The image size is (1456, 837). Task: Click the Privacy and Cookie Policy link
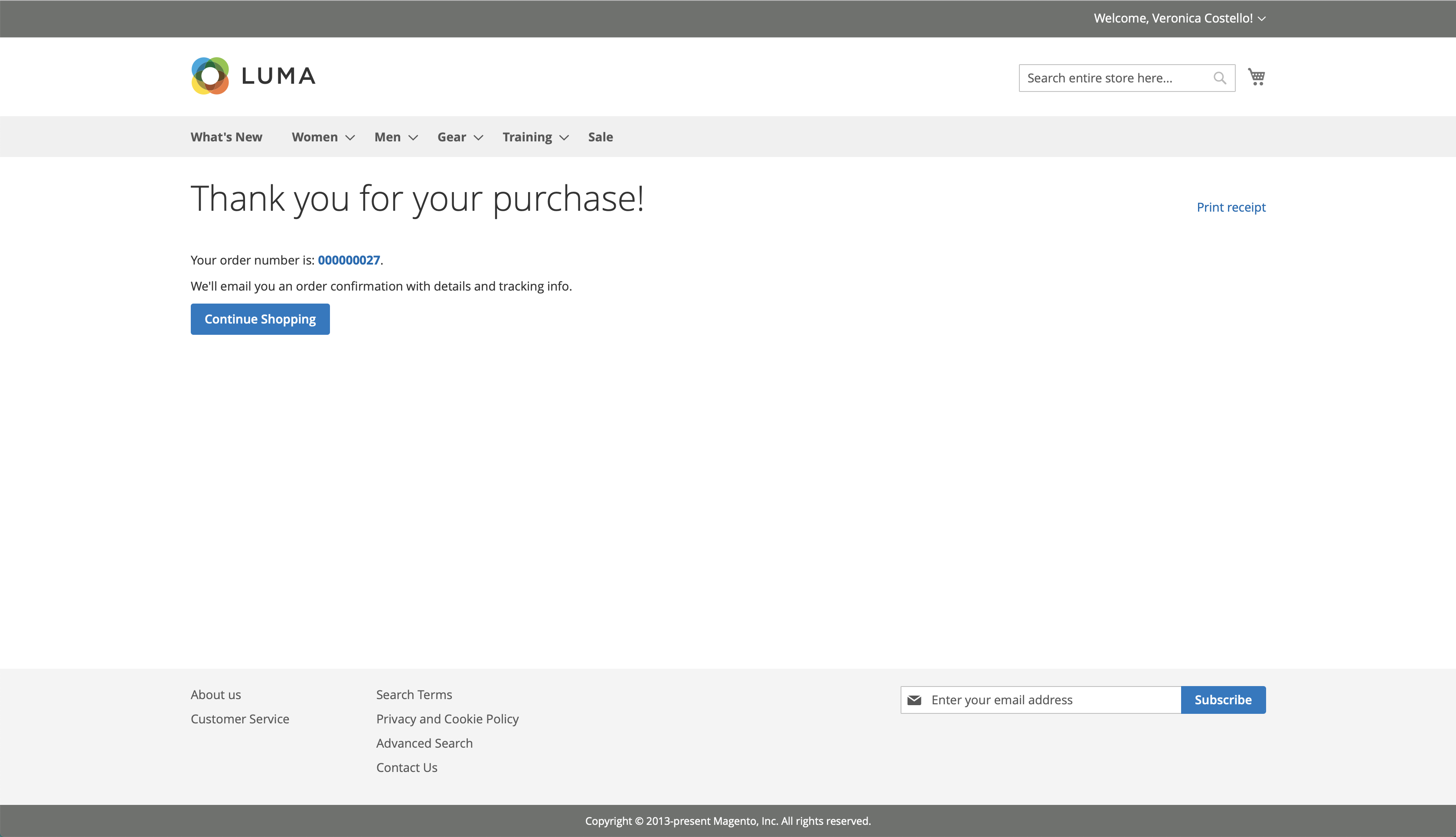pyautogui.click(x=447, y=719)
